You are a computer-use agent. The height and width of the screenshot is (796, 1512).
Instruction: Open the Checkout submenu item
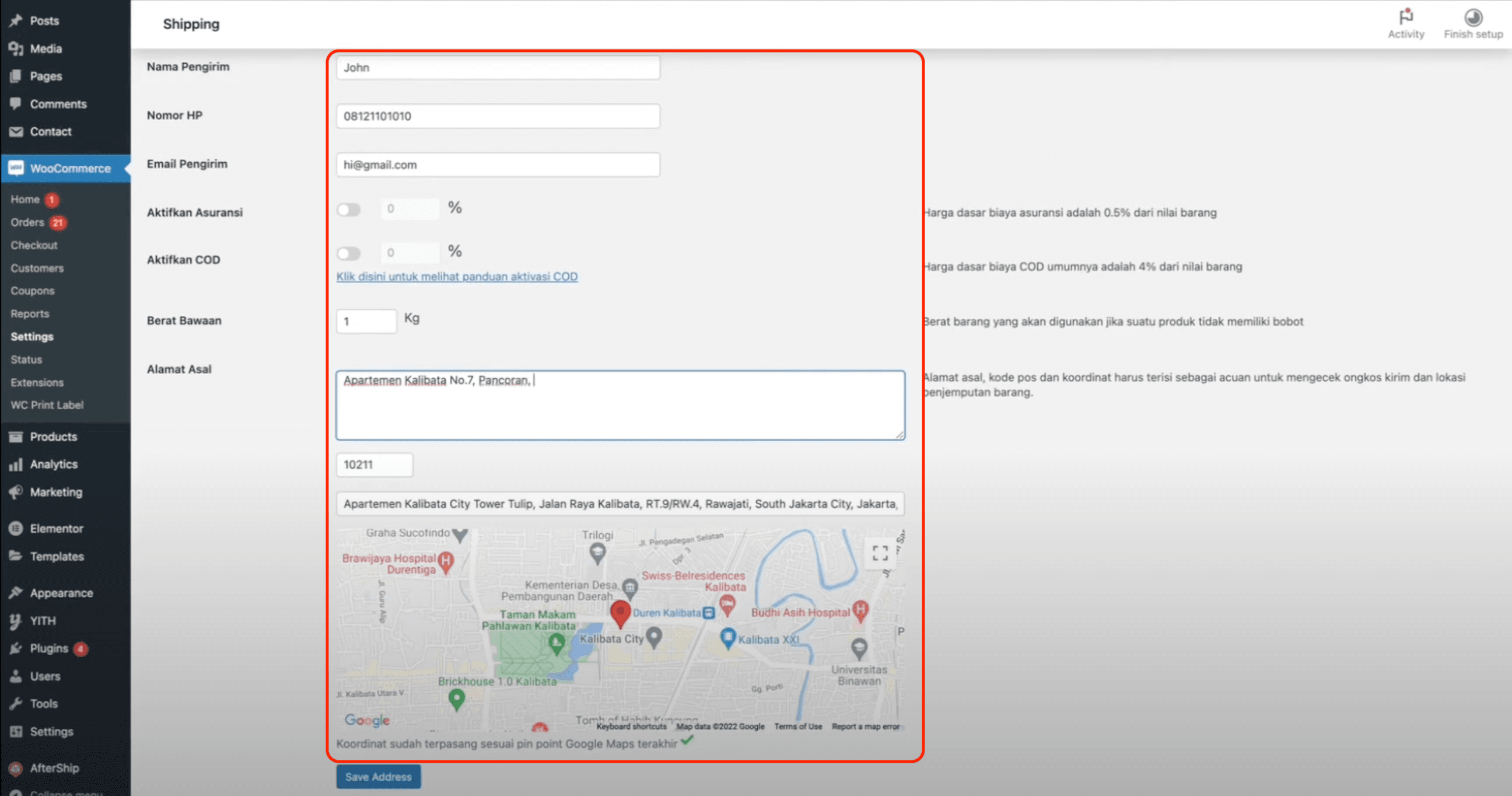(34, 245)
